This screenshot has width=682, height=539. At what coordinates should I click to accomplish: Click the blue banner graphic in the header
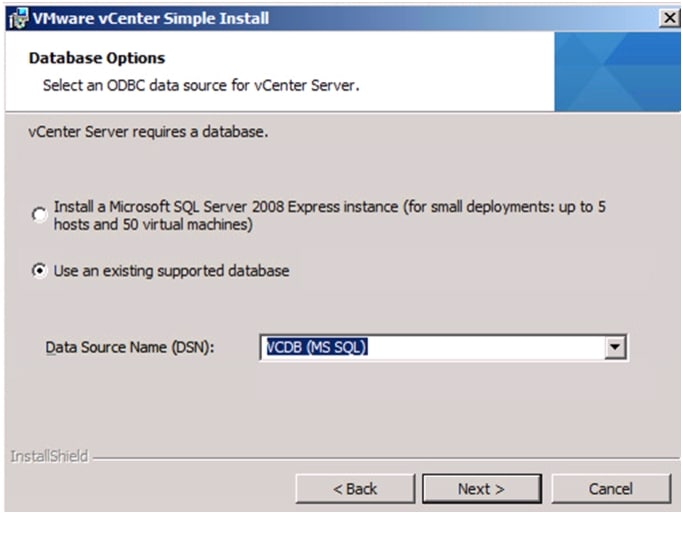pos(616,71)
